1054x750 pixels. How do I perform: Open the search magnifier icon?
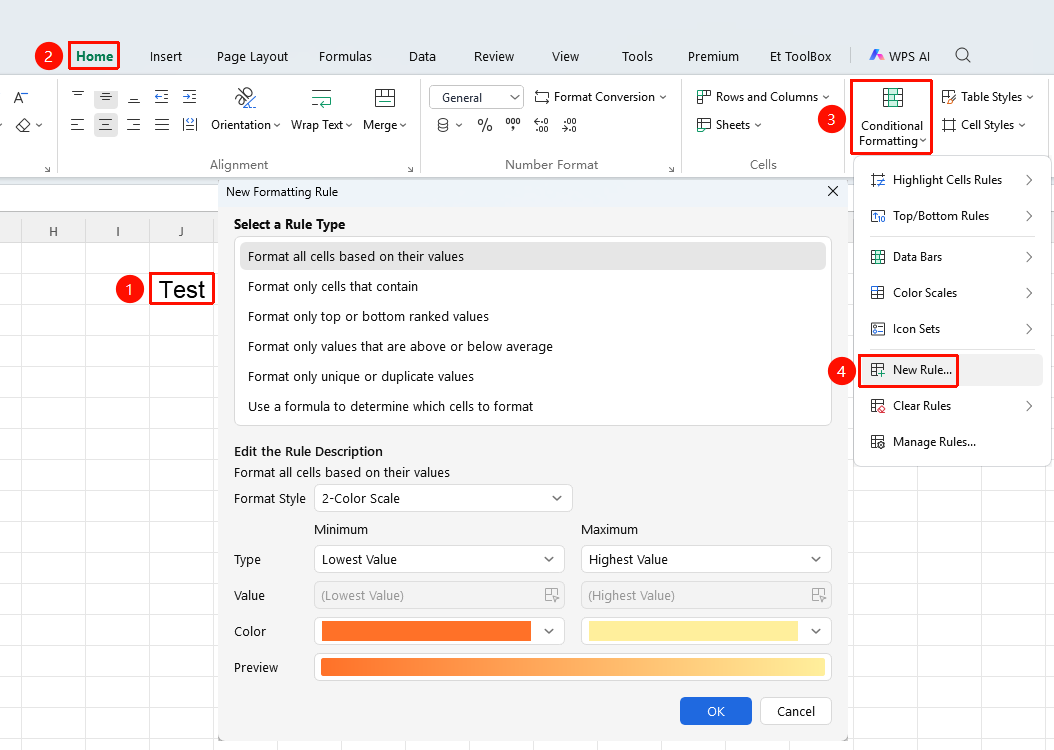point(963,56)
